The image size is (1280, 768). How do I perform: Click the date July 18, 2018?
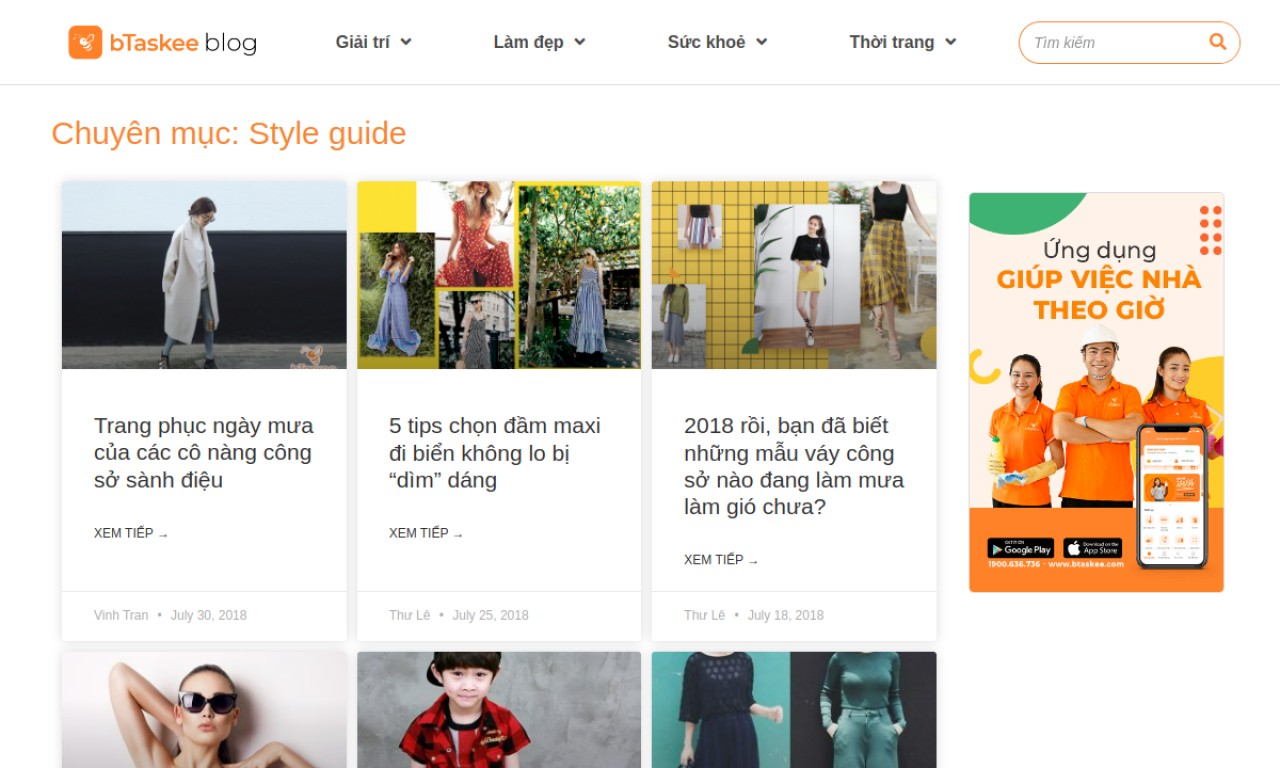786,615
